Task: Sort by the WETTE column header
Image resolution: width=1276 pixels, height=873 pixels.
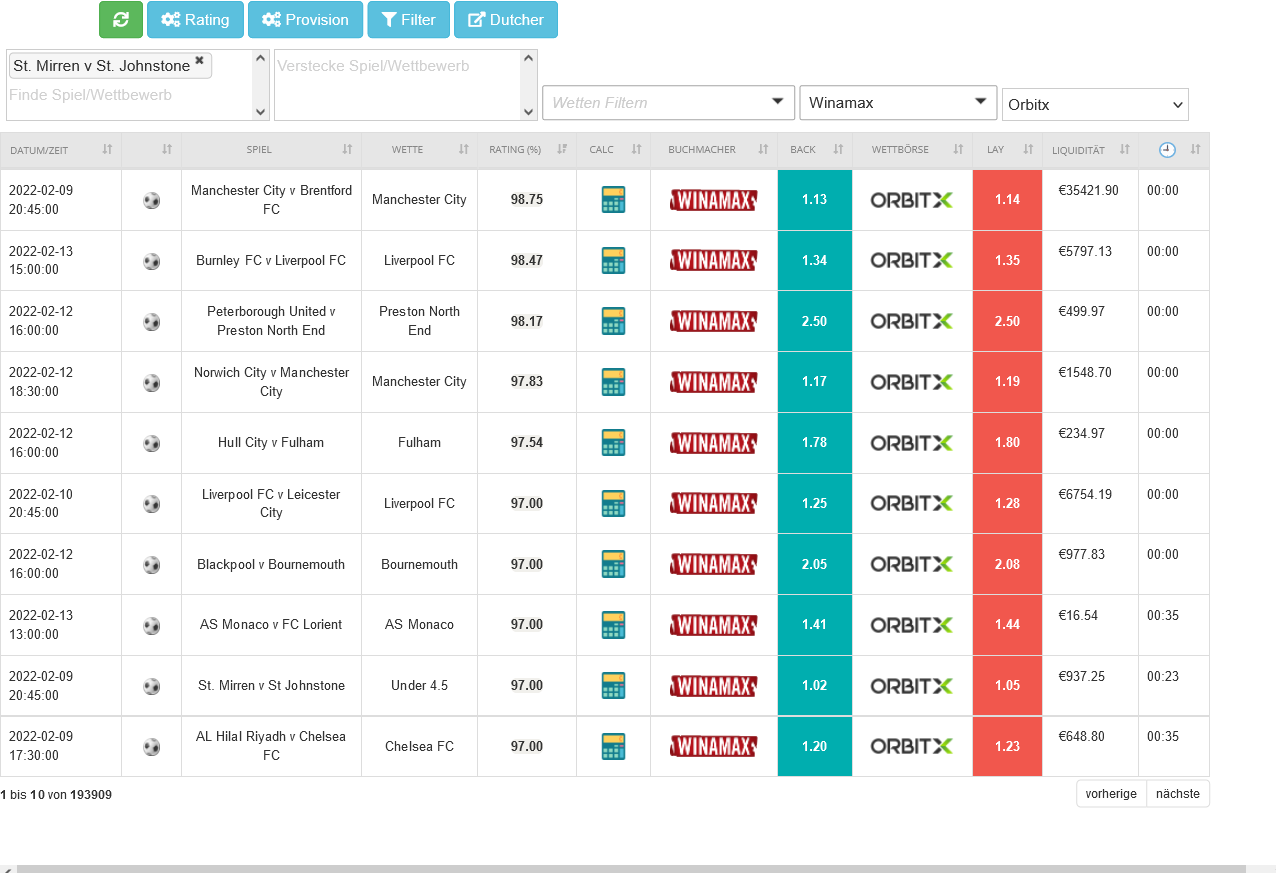Action: (x=419, y=150)
